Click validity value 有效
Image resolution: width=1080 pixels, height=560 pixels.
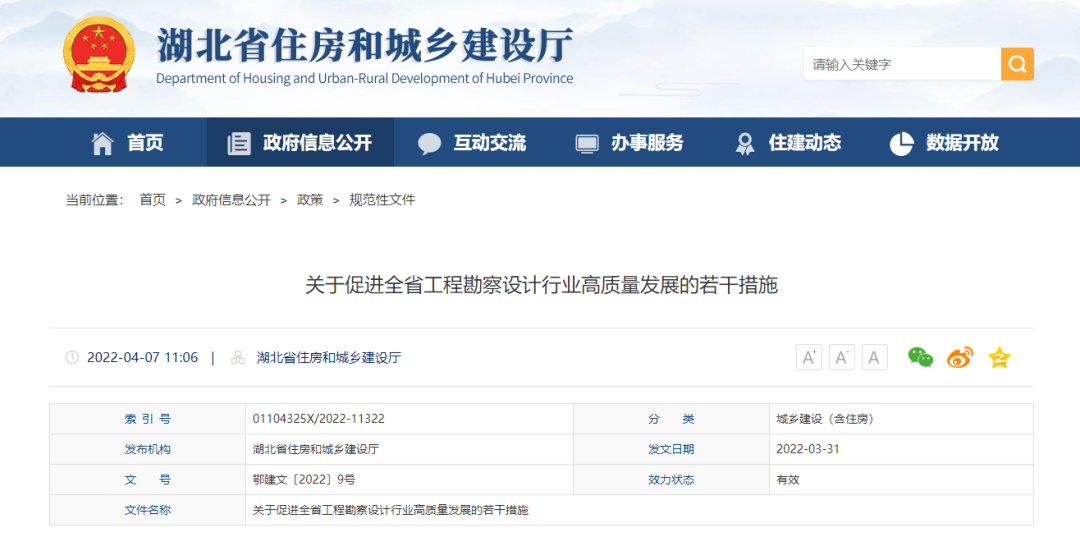click(x=788, y=479)
